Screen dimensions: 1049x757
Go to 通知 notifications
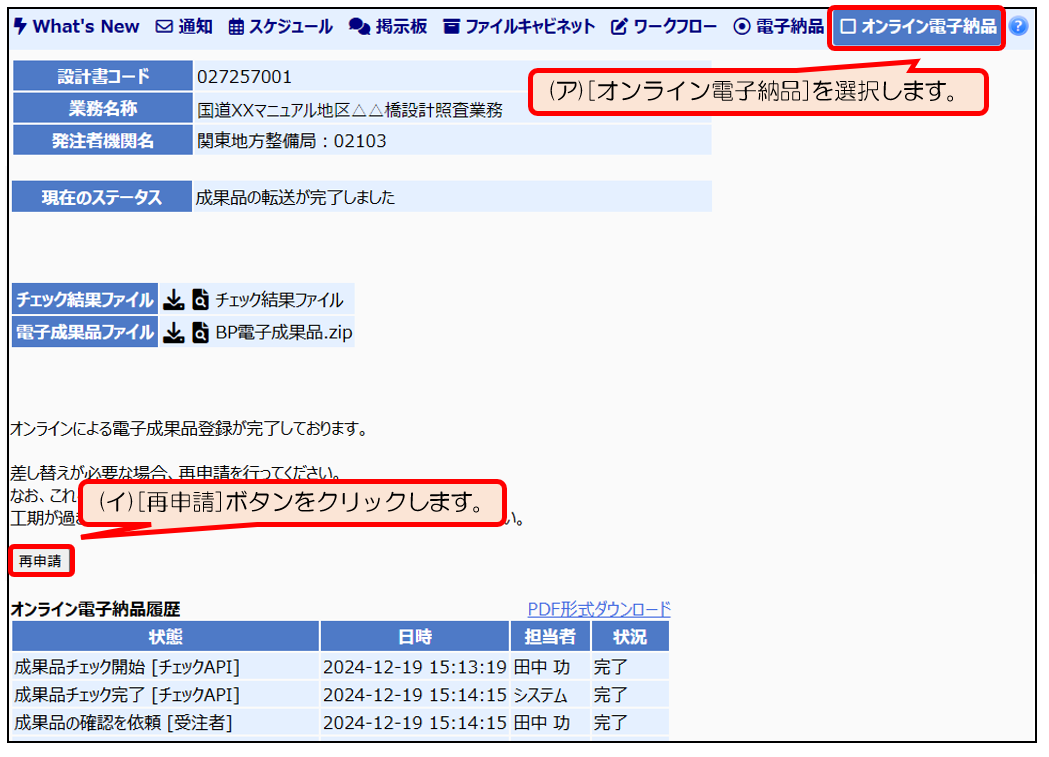(x=185, y=27)
